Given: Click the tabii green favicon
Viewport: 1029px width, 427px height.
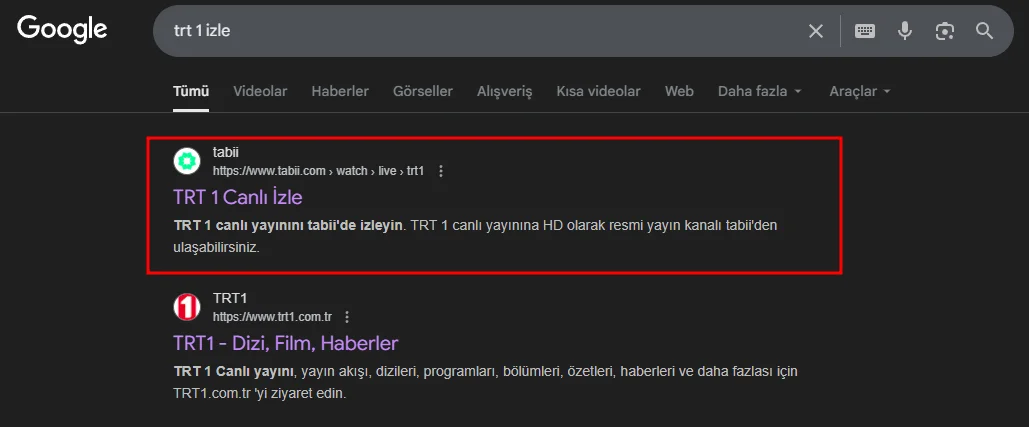Looking at the screenshot, I should [187, 161].
